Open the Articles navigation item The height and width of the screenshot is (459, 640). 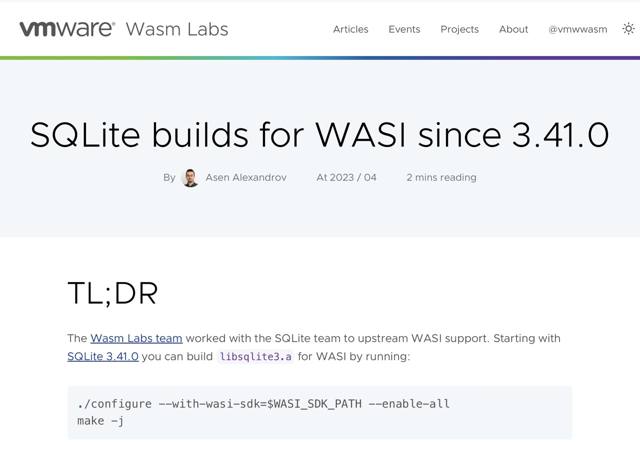pos(350,29)
